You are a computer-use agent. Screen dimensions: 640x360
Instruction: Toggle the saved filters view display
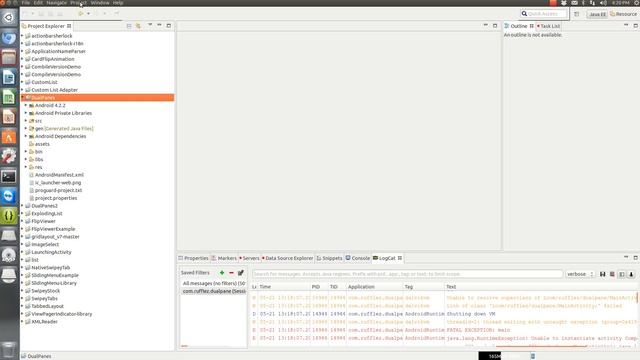click(x=622, y=274)
